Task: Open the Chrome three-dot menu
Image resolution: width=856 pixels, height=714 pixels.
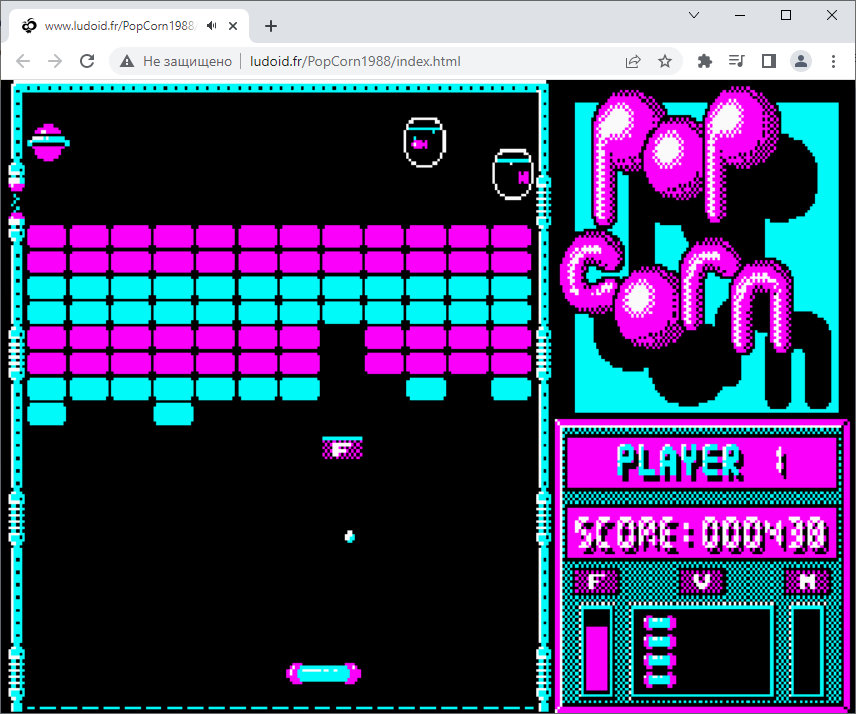Action: (833, 61)
